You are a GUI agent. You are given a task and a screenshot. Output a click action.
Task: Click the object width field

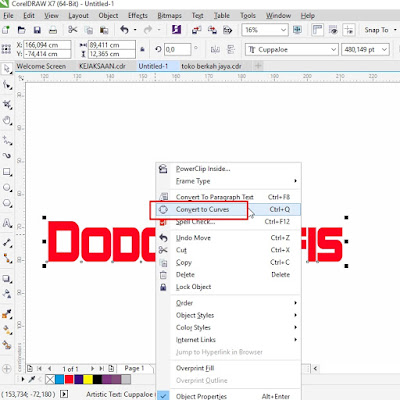tap(111, 45)
